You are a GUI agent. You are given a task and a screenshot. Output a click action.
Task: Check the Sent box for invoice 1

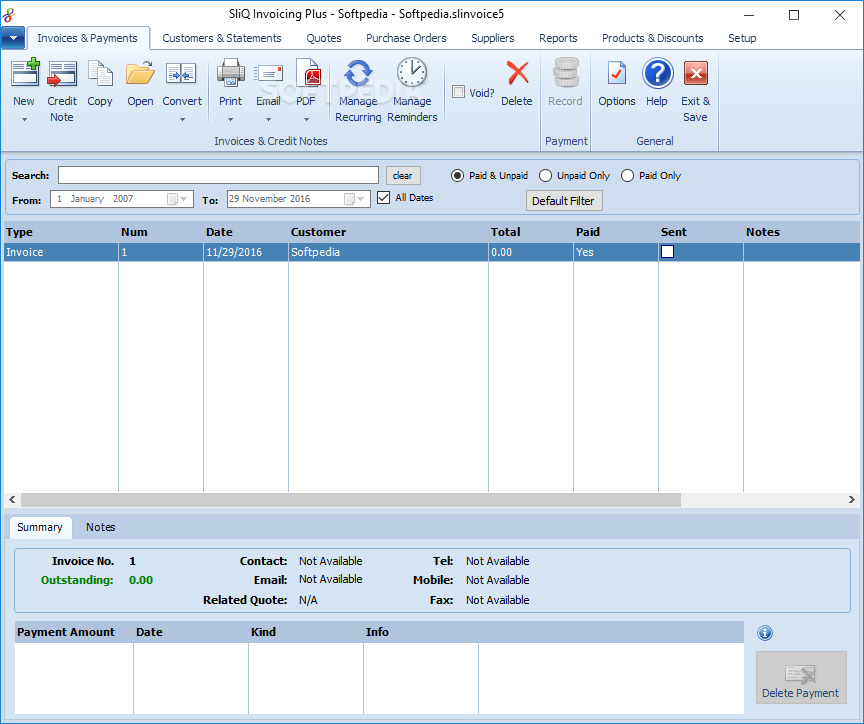coord(667,252)
